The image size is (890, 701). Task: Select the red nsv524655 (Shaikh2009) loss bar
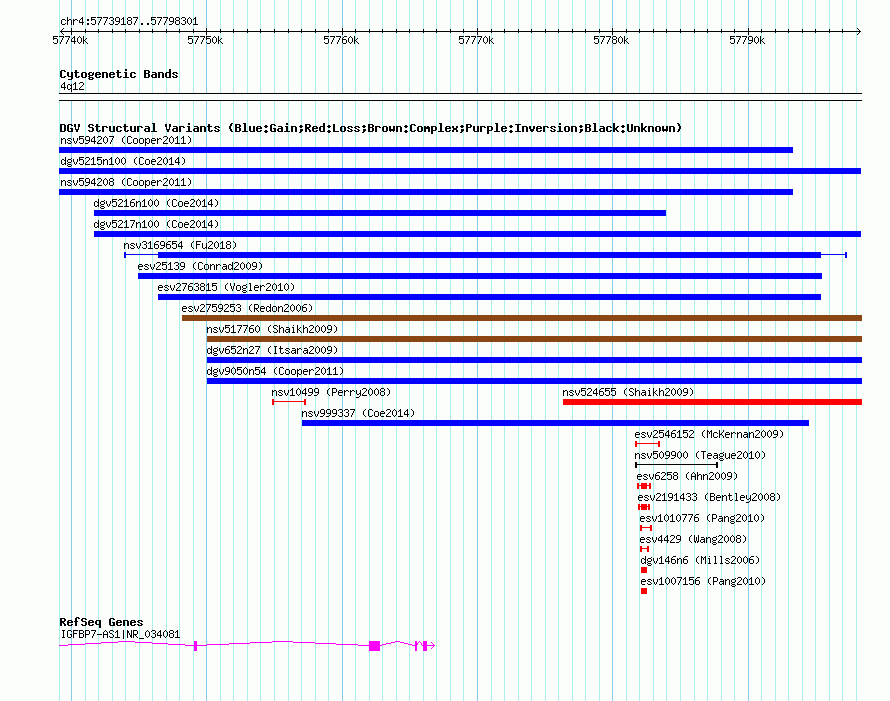[x=712, y=402]
